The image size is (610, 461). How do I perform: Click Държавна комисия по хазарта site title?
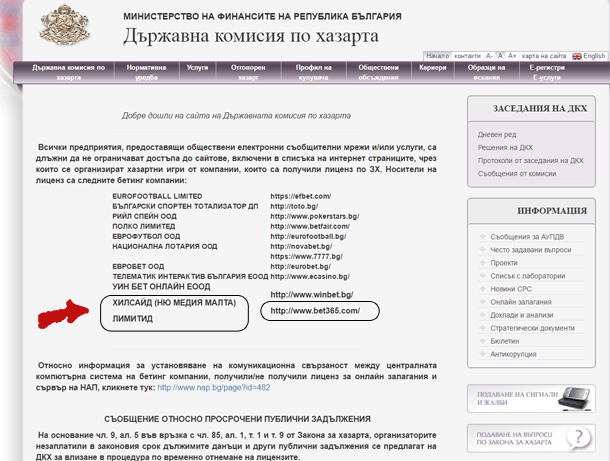coord(251,36)
